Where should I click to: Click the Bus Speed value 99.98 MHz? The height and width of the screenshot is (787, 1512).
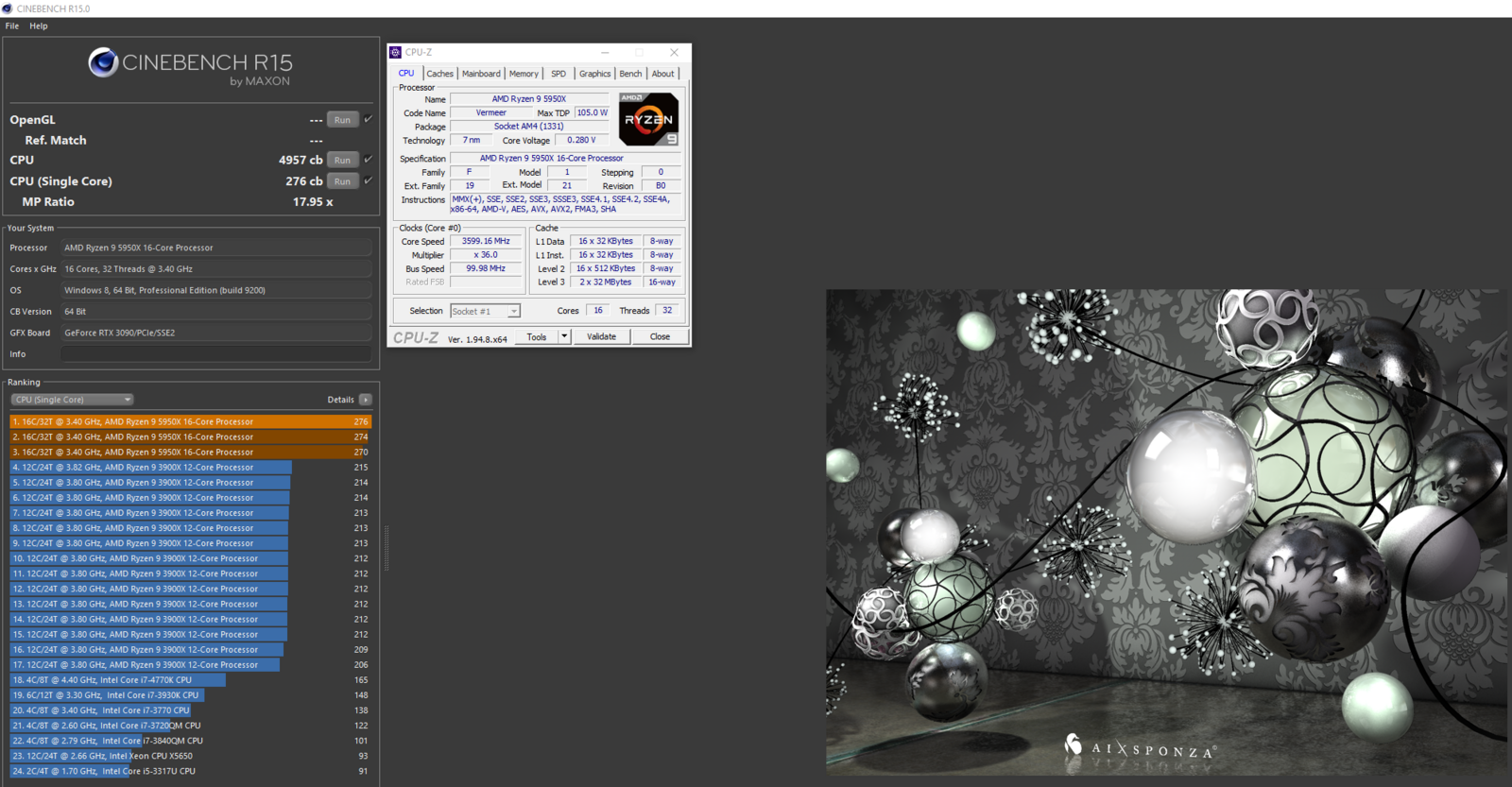(x=486, y=268)
